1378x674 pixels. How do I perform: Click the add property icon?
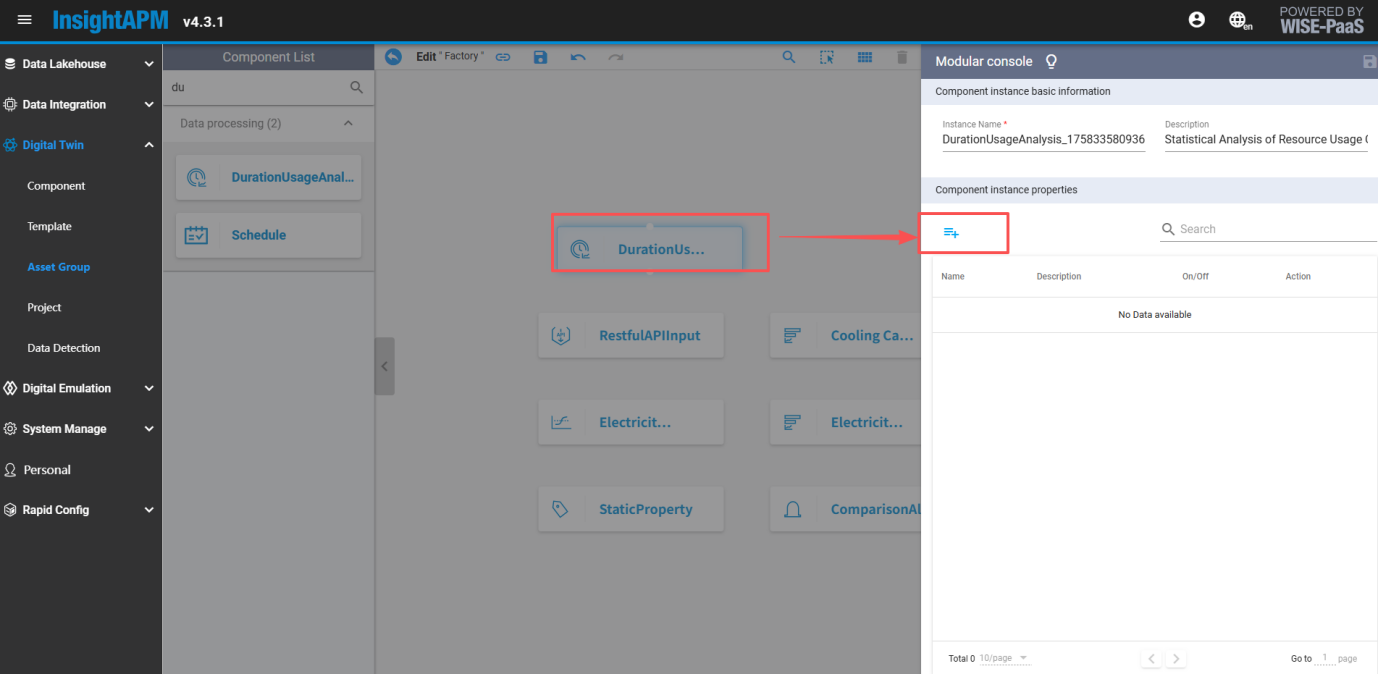(x=951, y=232)
